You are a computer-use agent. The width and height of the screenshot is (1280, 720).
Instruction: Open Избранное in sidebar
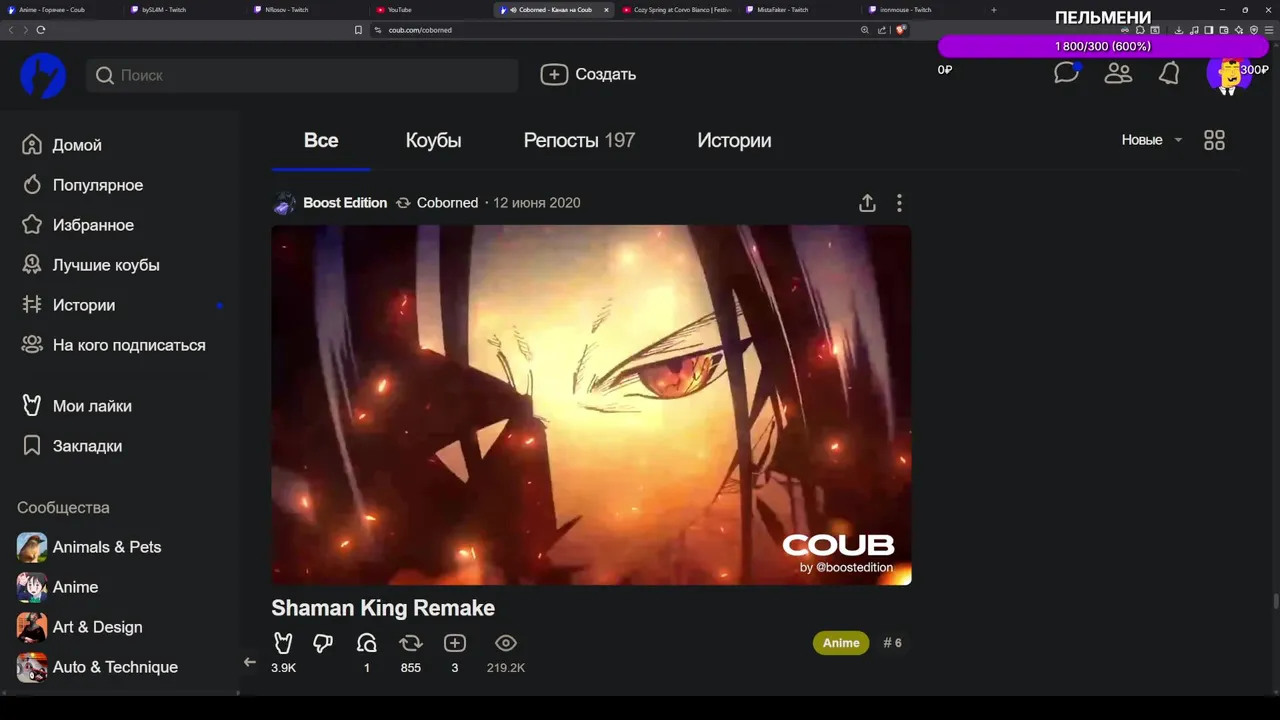tap(78, 225)
